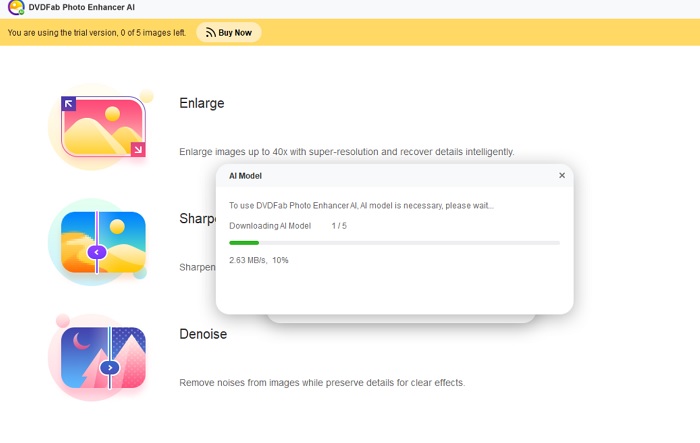Close the AI Model dialog
The image size is (700, 443).
(562, 176)
